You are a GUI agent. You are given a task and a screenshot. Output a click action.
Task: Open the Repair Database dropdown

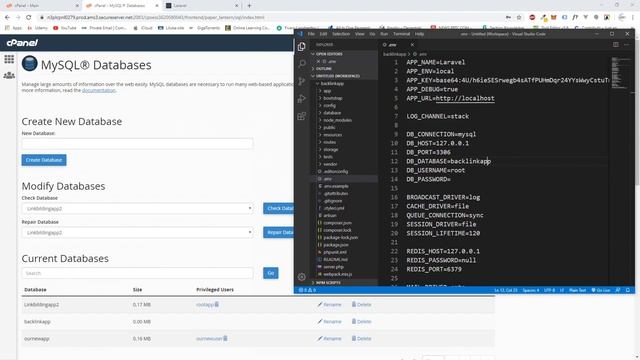pos(137,233)
